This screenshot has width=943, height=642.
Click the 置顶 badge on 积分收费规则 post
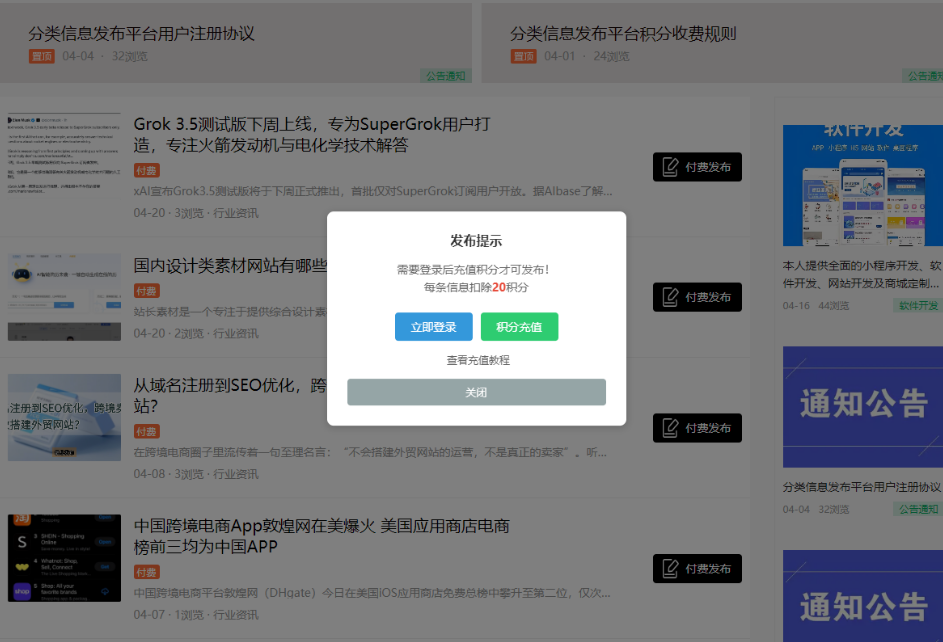[x=523, y=56]
